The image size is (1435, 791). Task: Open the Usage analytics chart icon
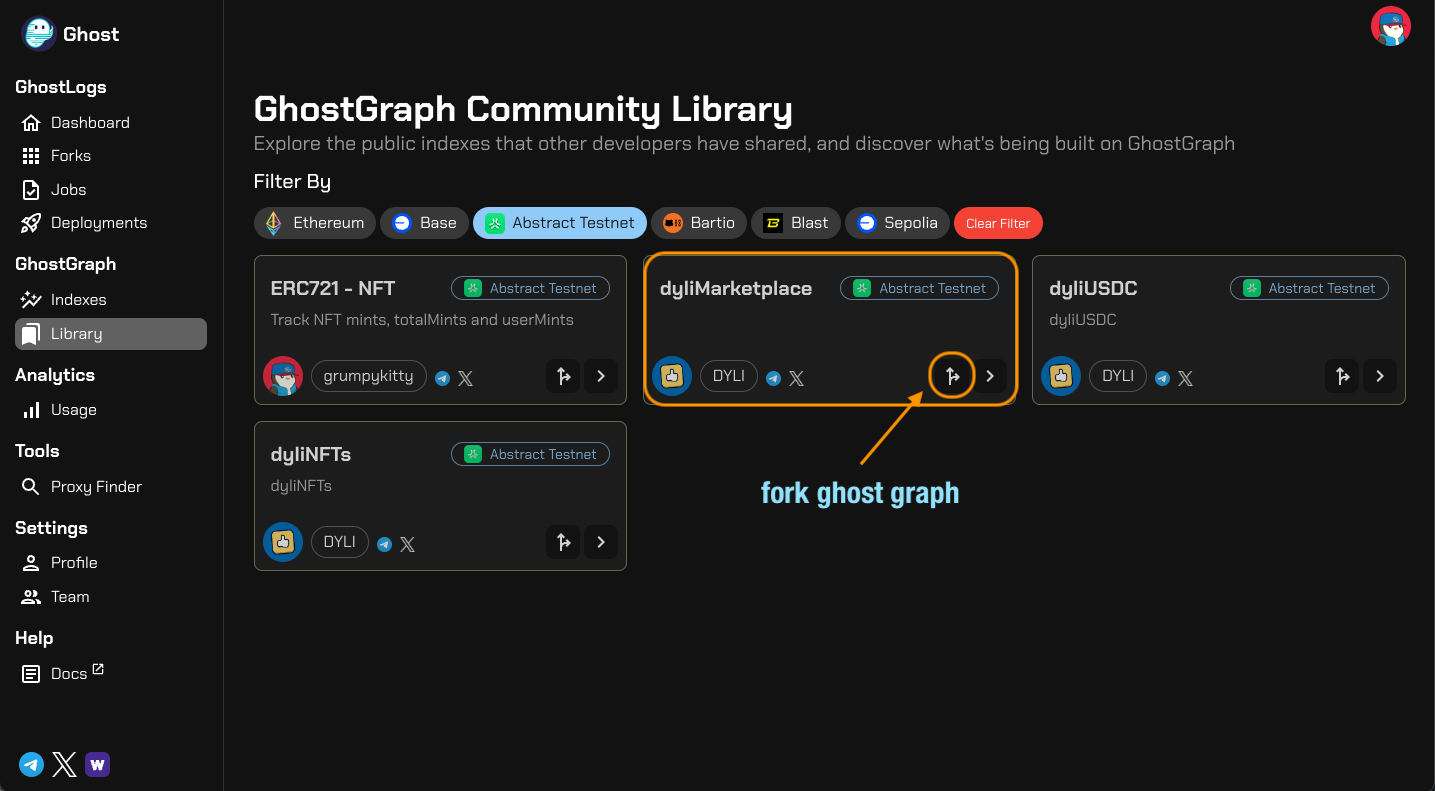33,410
